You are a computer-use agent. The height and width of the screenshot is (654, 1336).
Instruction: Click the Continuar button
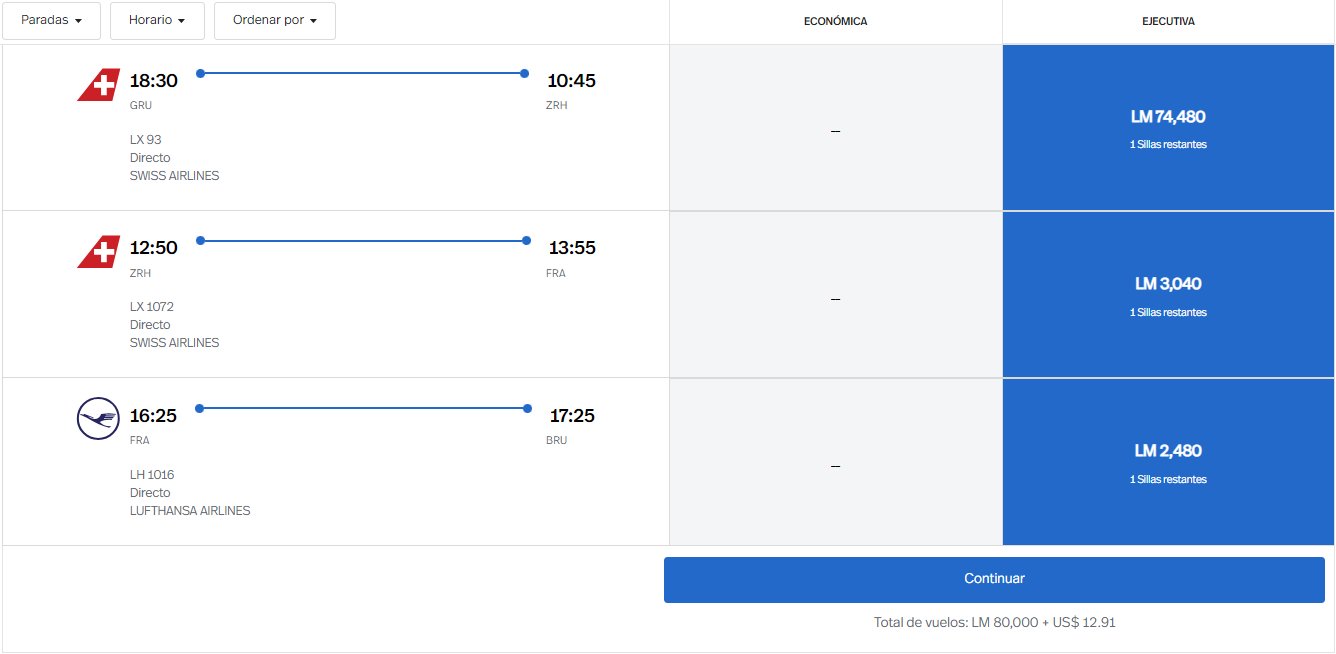click(x=994, y=579)
